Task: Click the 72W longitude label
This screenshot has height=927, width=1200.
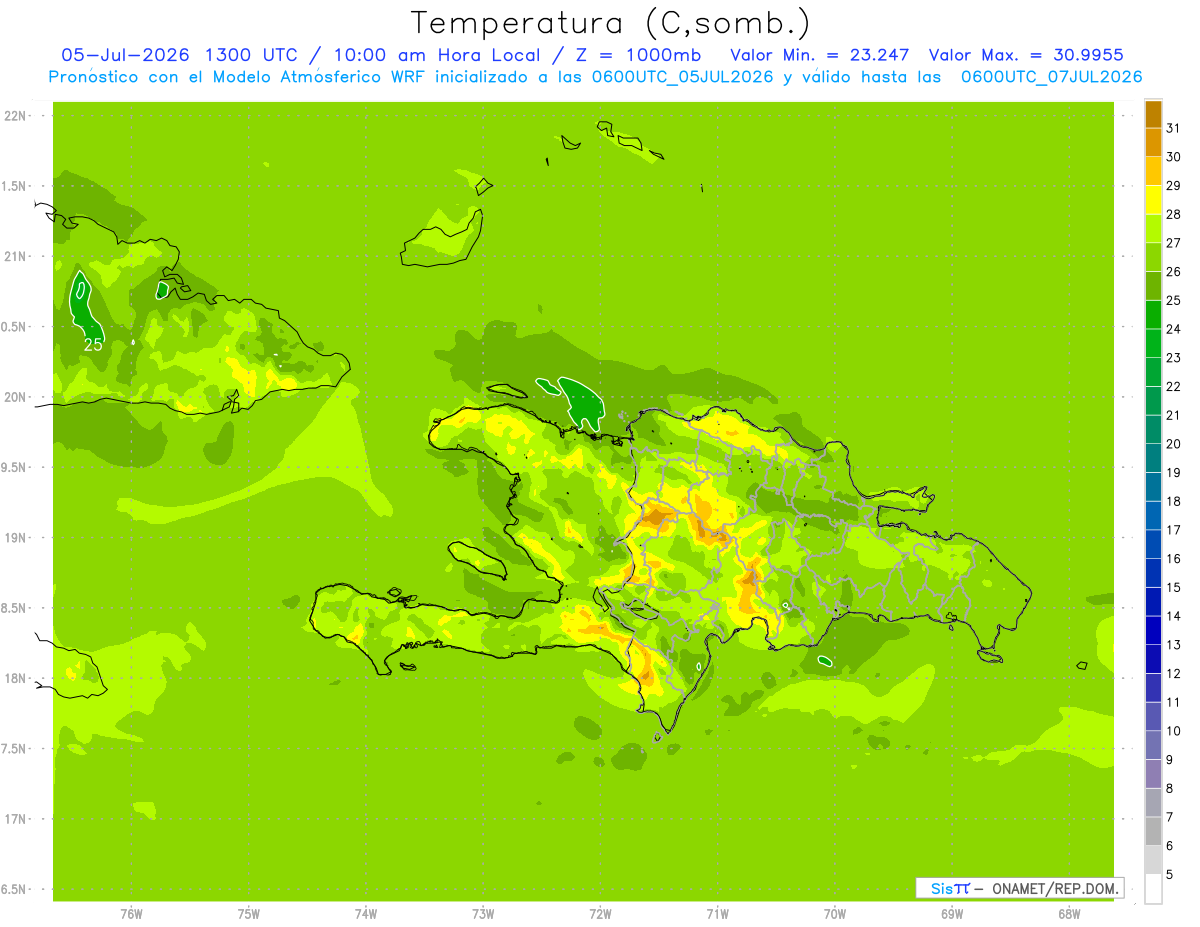Action: pos(600,914)
